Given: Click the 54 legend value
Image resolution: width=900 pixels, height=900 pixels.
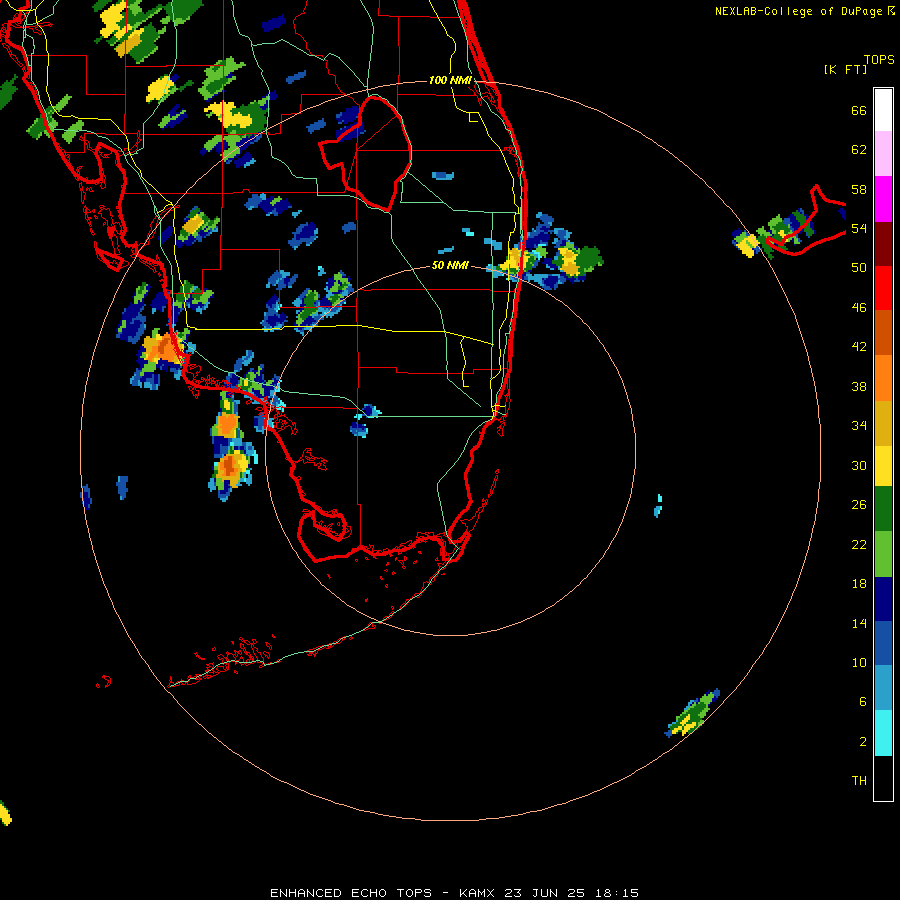Looking at the screenshot, I should click(859, 228).
